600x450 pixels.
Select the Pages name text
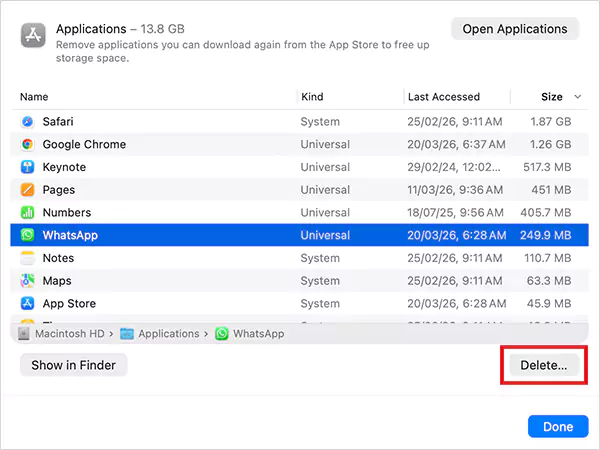(59, 190)
